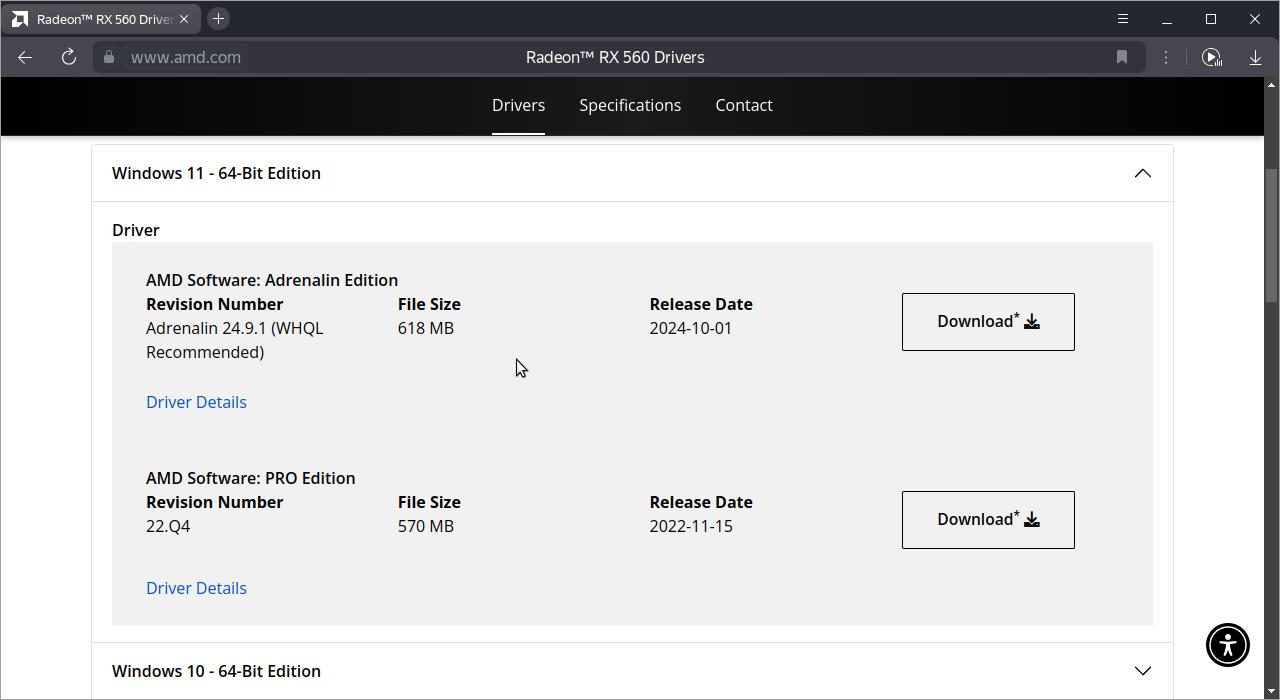Download the Adrenalin Edition 24.9.1 driver

click(988, 322)
